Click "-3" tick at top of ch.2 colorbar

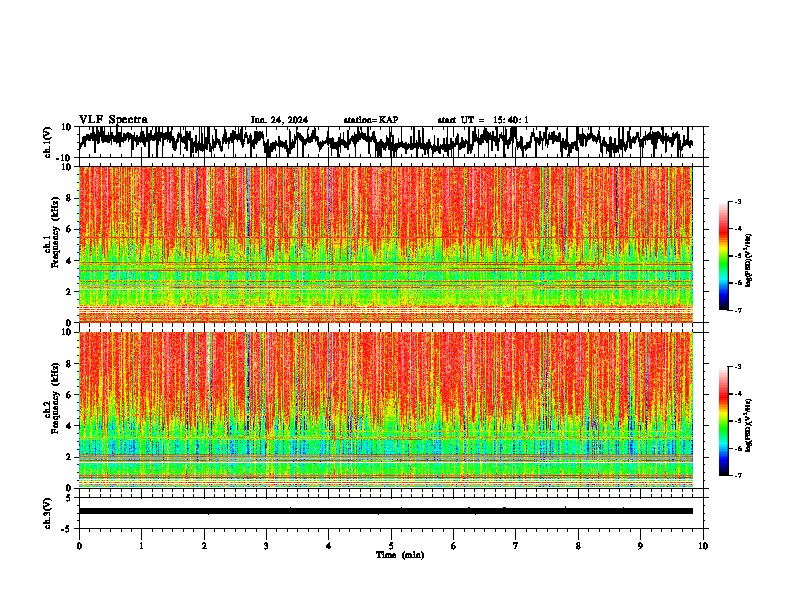click(x=738, y=367)
